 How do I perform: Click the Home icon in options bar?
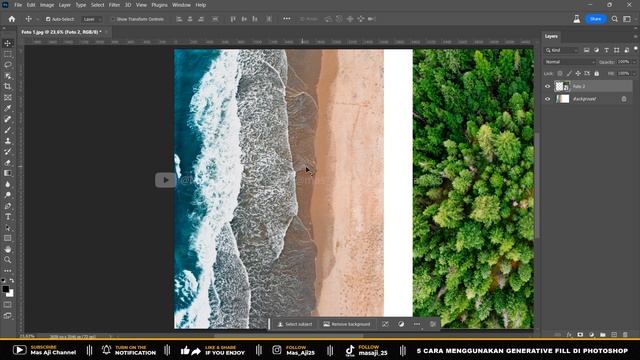[12, 19]
